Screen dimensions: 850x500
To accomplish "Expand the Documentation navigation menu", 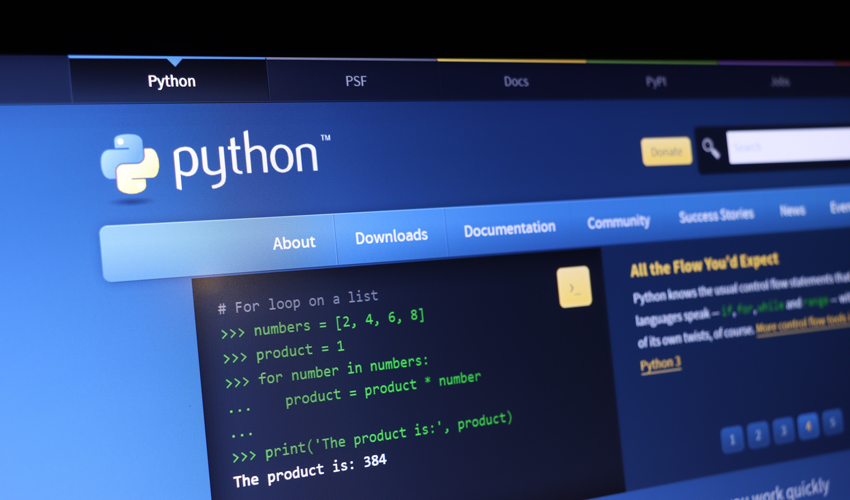I will pos(509,229).
